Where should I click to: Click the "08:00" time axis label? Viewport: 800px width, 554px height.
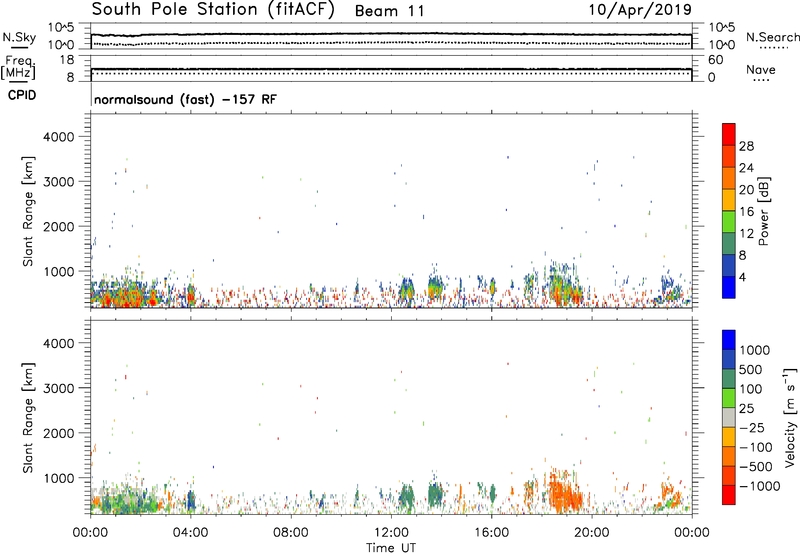point(291,533)
